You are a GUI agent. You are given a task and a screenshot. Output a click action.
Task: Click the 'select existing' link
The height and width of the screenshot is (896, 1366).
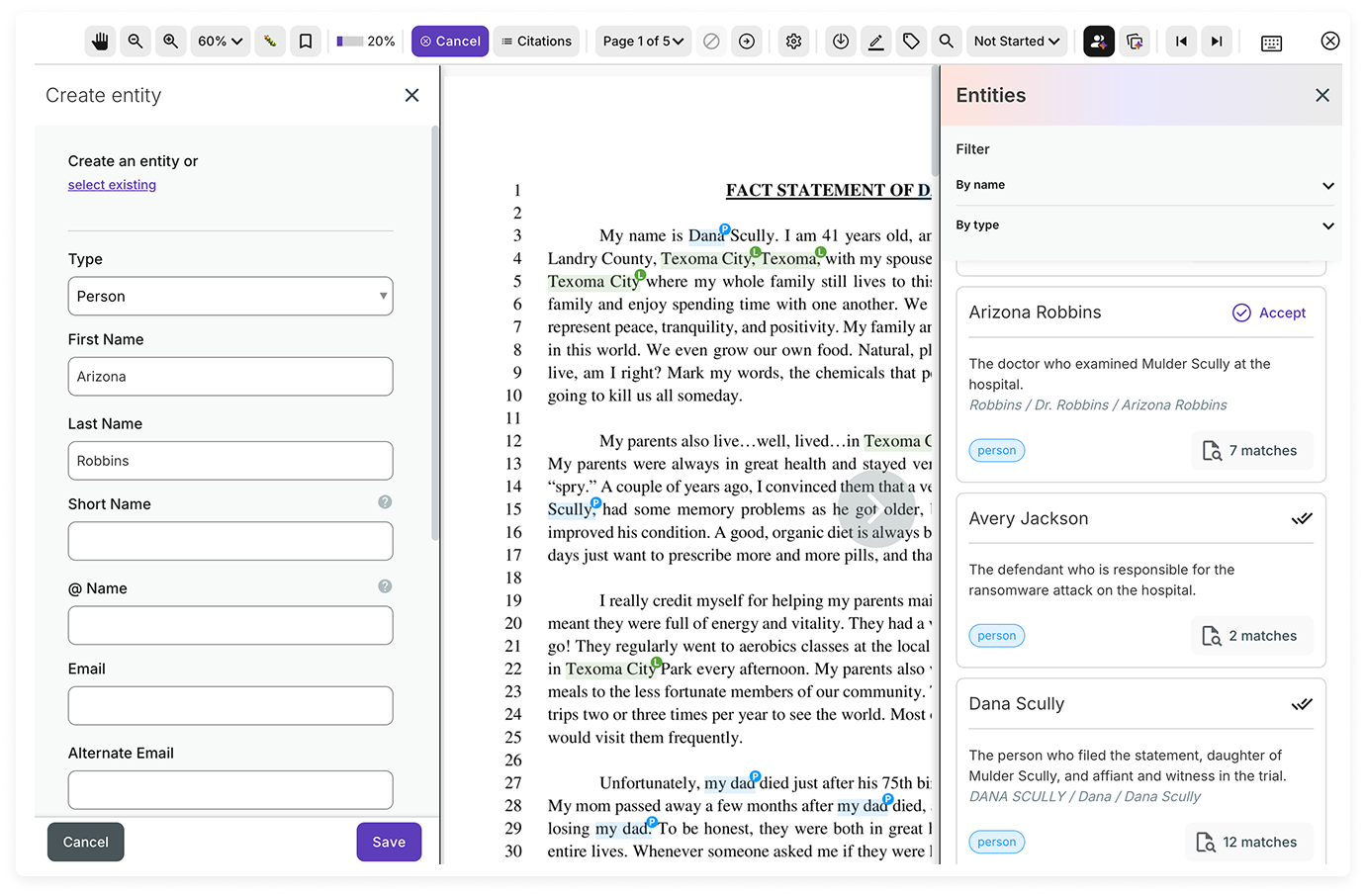pos(112,184)
